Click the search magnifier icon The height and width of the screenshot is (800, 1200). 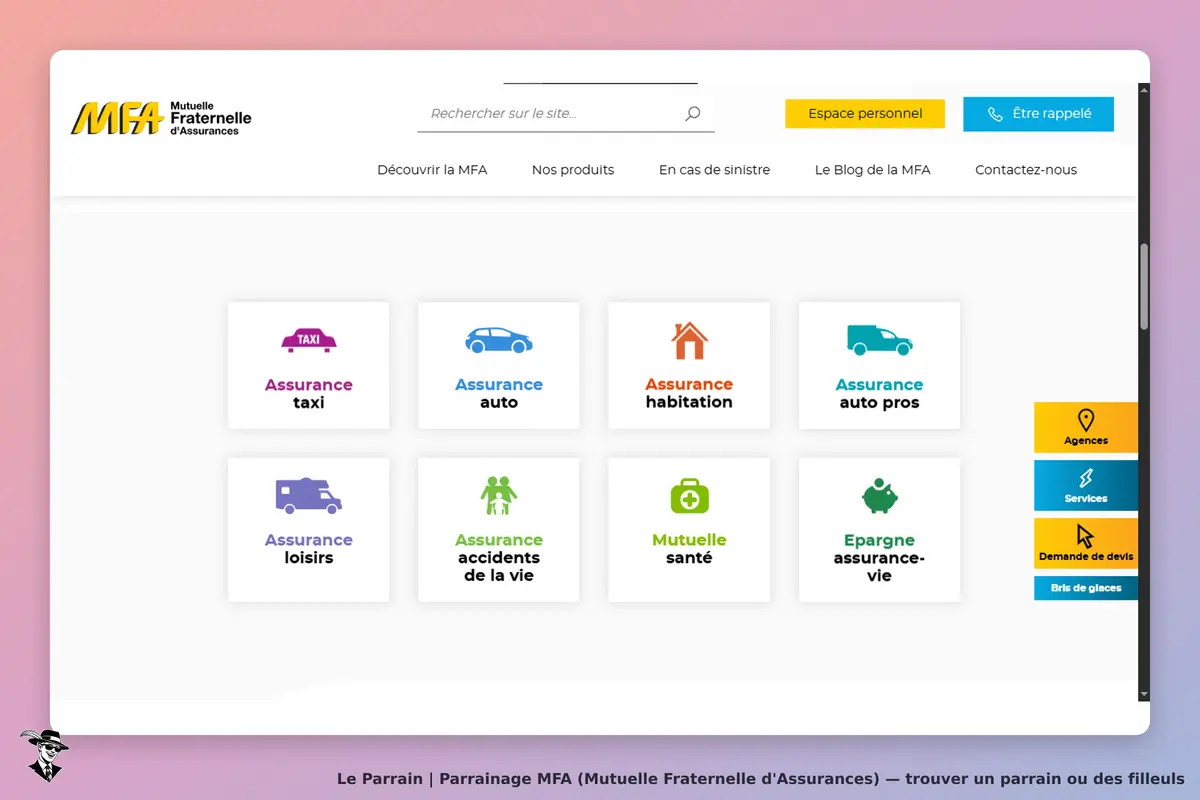692,114
